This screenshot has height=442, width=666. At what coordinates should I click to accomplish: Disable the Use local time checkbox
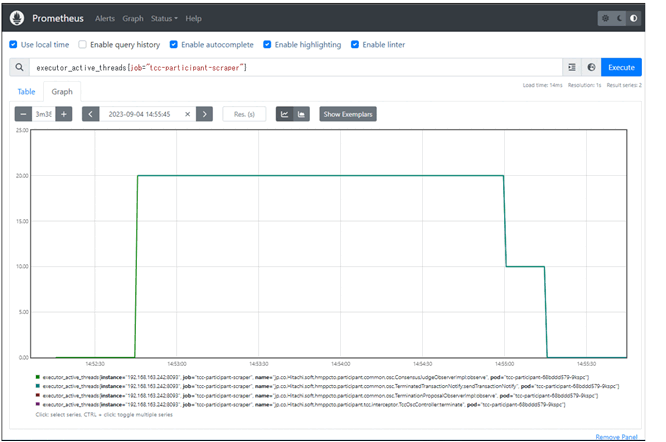point(13,45)
